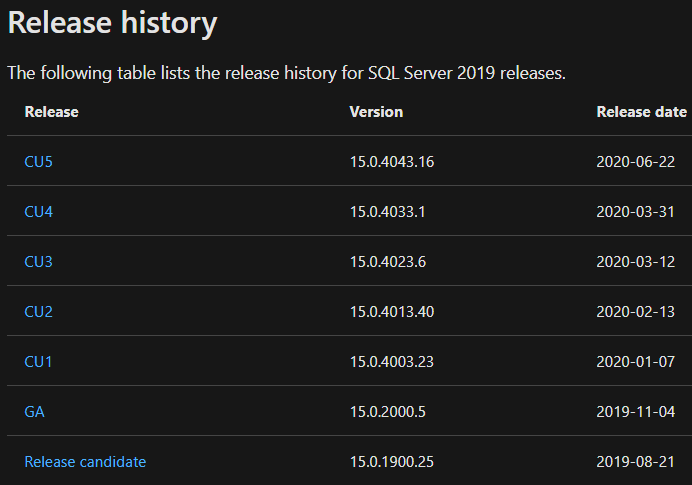The height and width of the screenshot is (485, 692).
Task: Click the Version column header
Action: [376, 112]
